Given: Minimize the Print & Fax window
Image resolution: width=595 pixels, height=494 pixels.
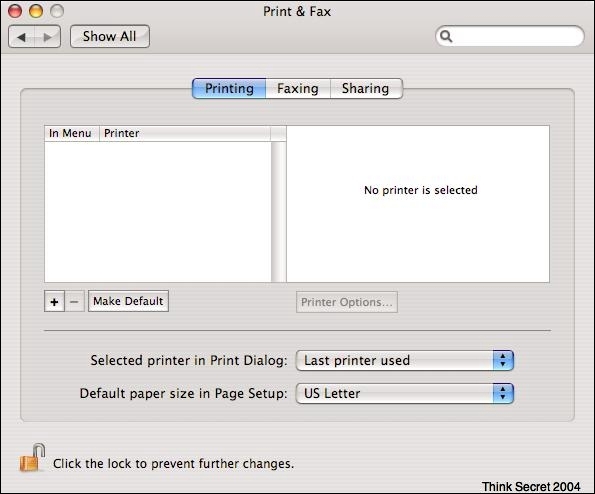Looking at the screenshot, I should click(x=36, y=11).
